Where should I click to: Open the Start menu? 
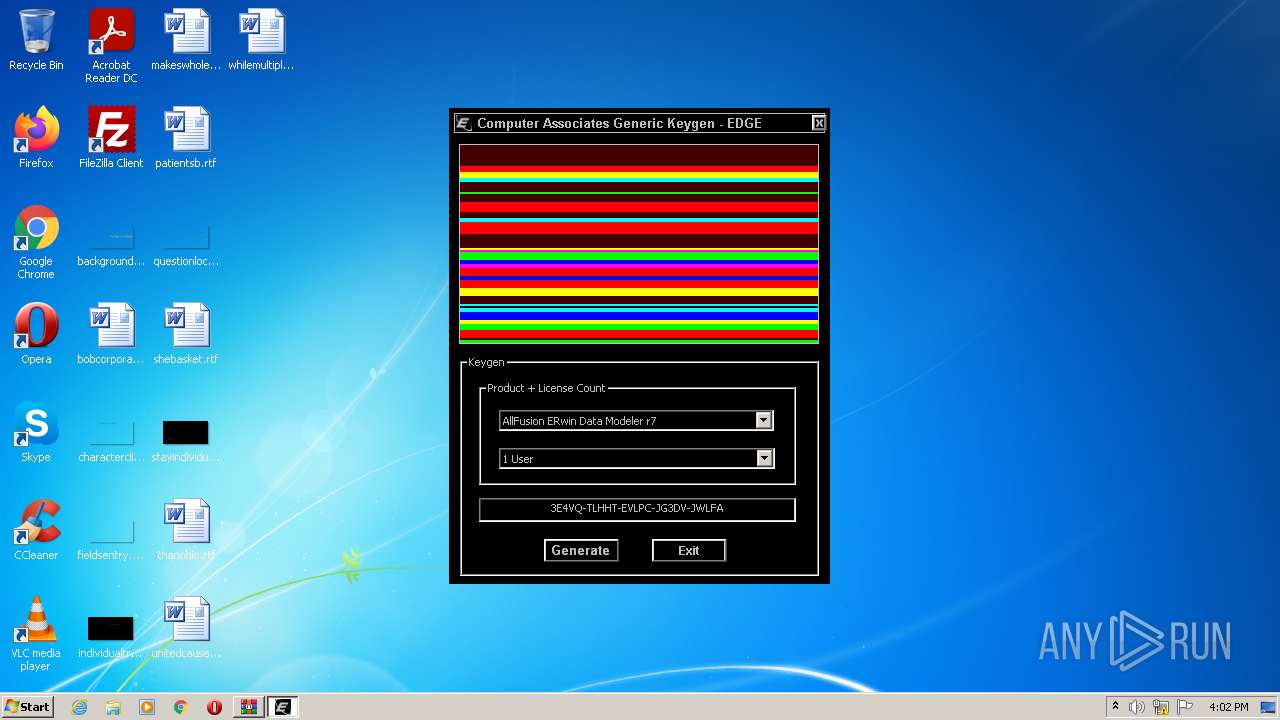[x=28, y=707]
